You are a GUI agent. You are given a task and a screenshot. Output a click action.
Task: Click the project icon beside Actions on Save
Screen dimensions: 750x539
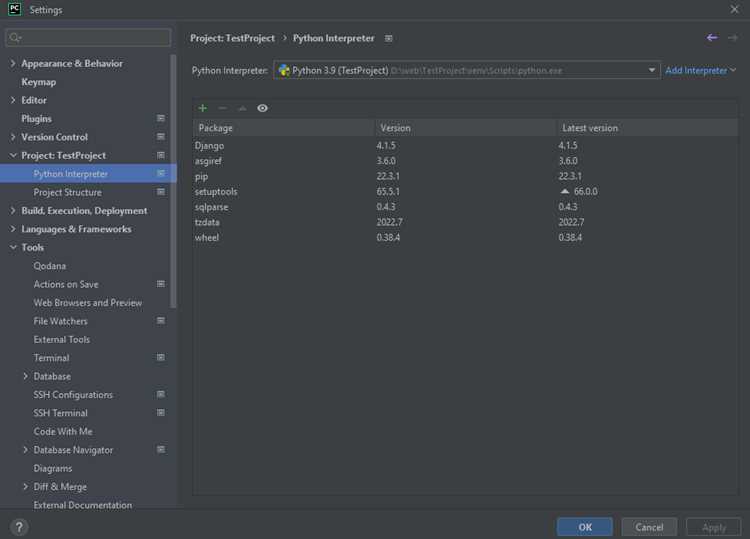[x=161, y=284]
